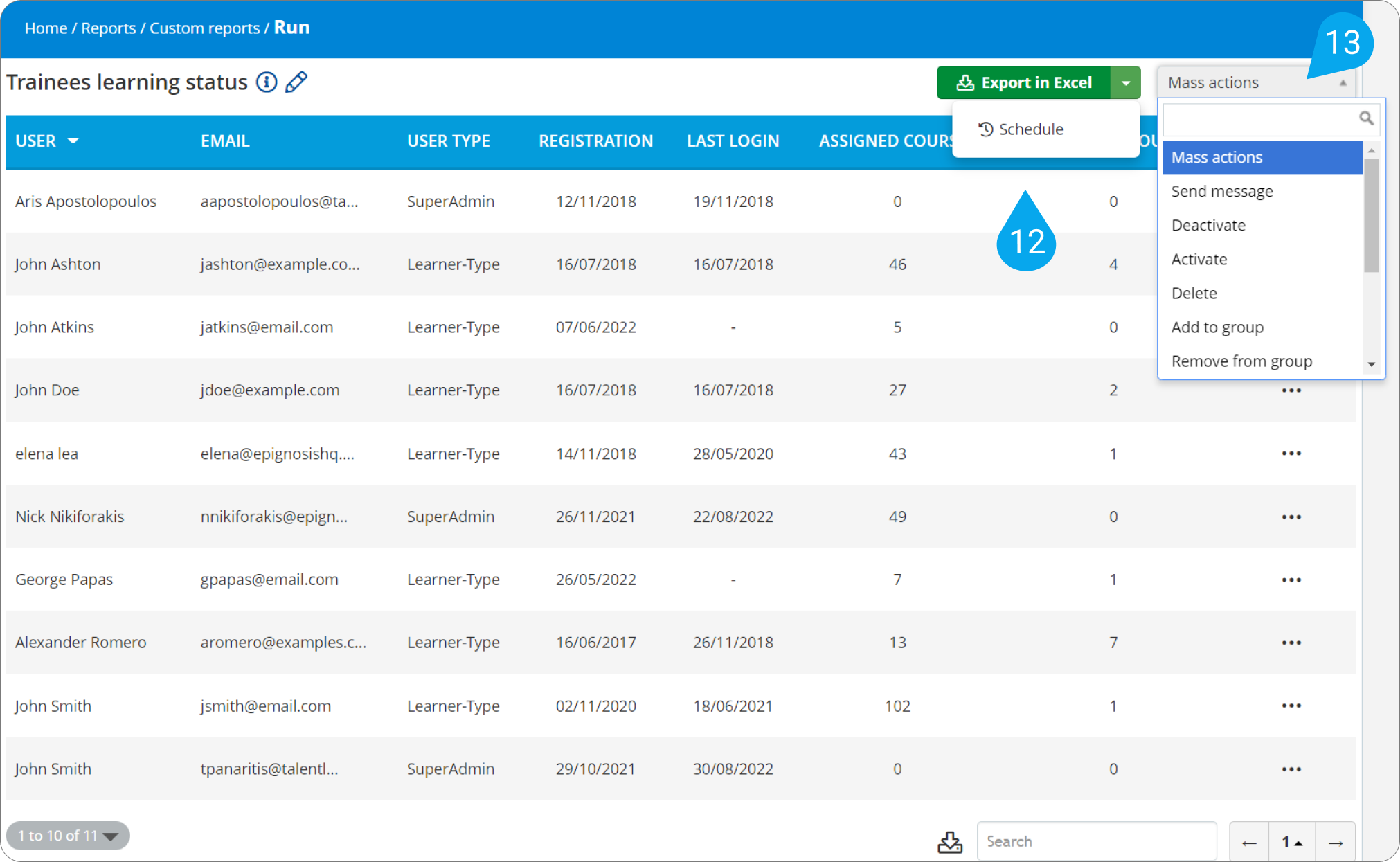
Task: Go to previous page arrow
Action: click(x=1249, y=843)
